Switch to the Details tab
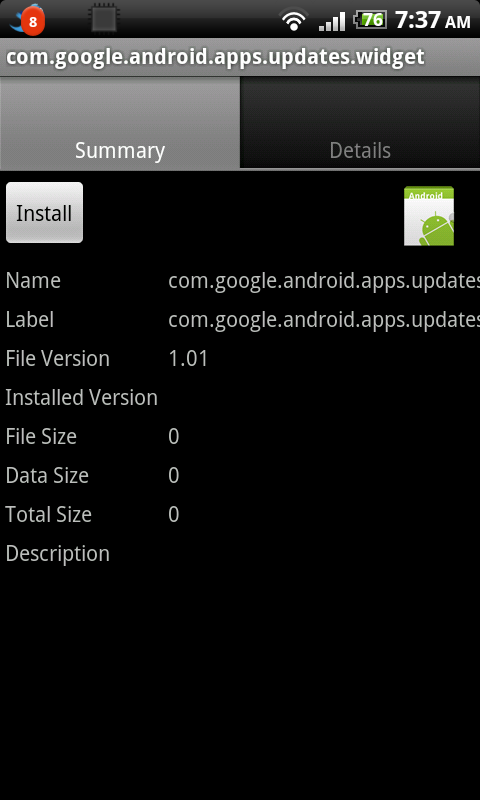Viewport: 480px width, 800px height. click(360, 123)
